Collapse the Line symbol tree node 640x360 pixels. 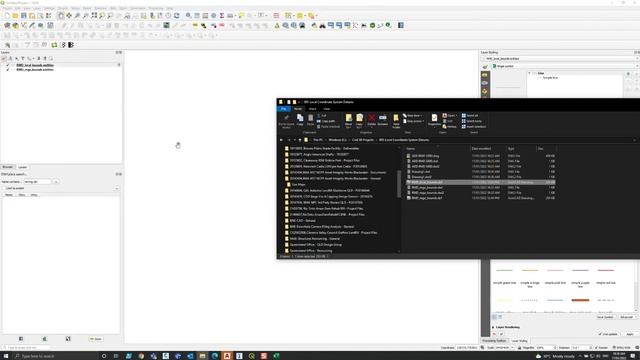click(x=530, y=73)
